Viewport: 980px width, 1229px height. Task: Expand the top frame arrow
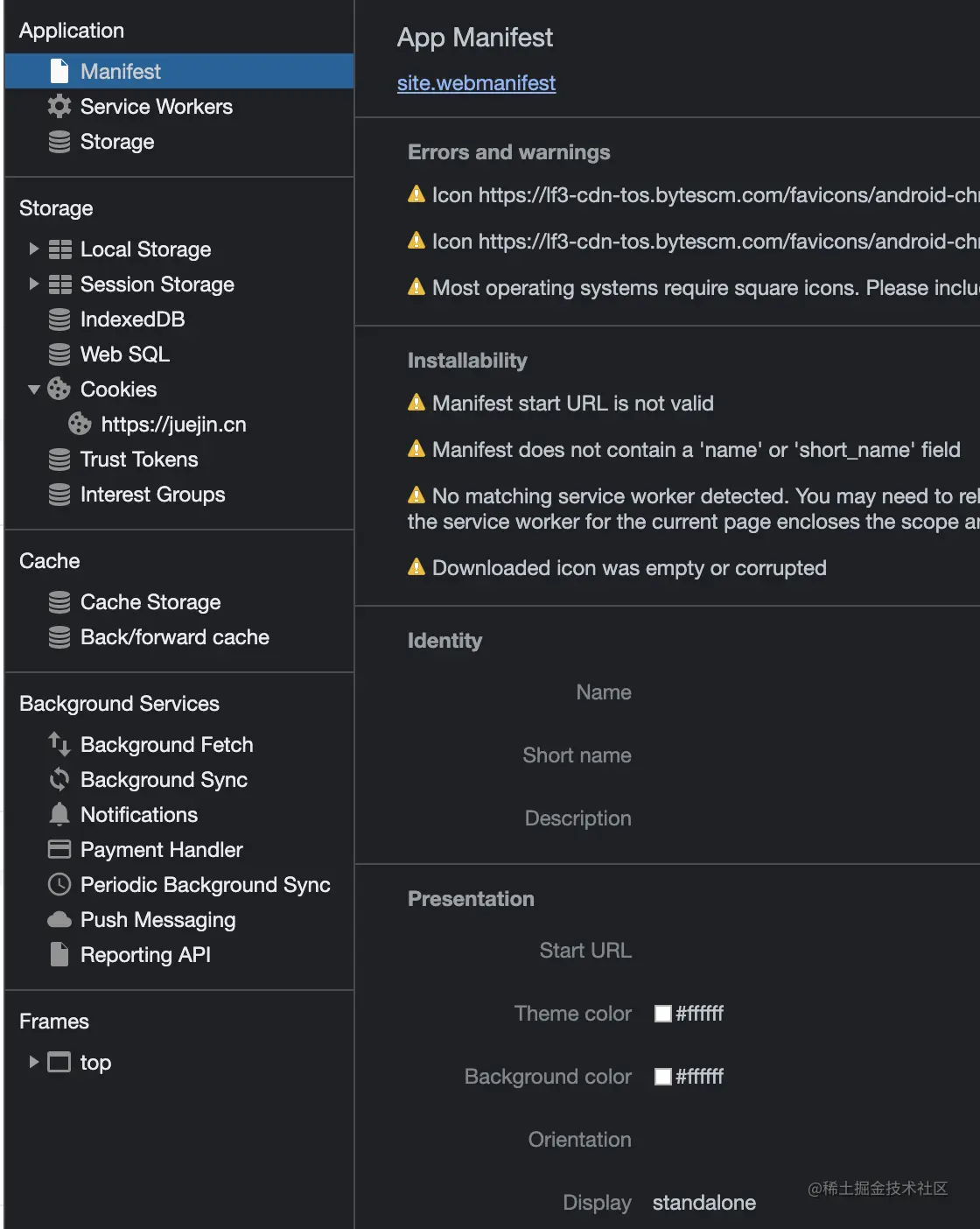[33, 1063]
